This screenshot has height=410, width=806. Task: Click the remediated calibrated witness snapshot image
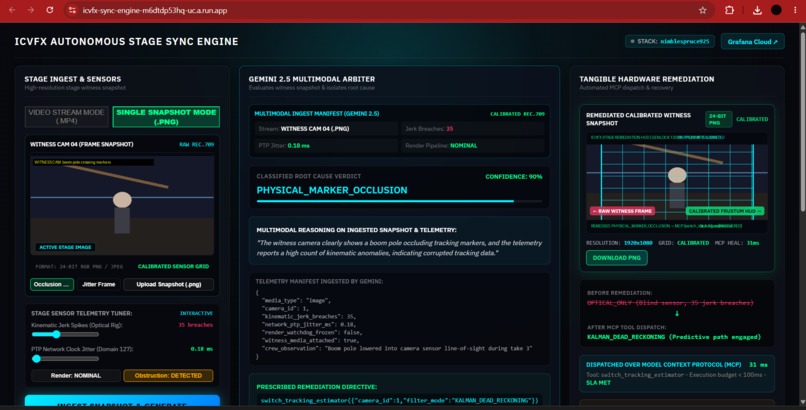[677, 181]
